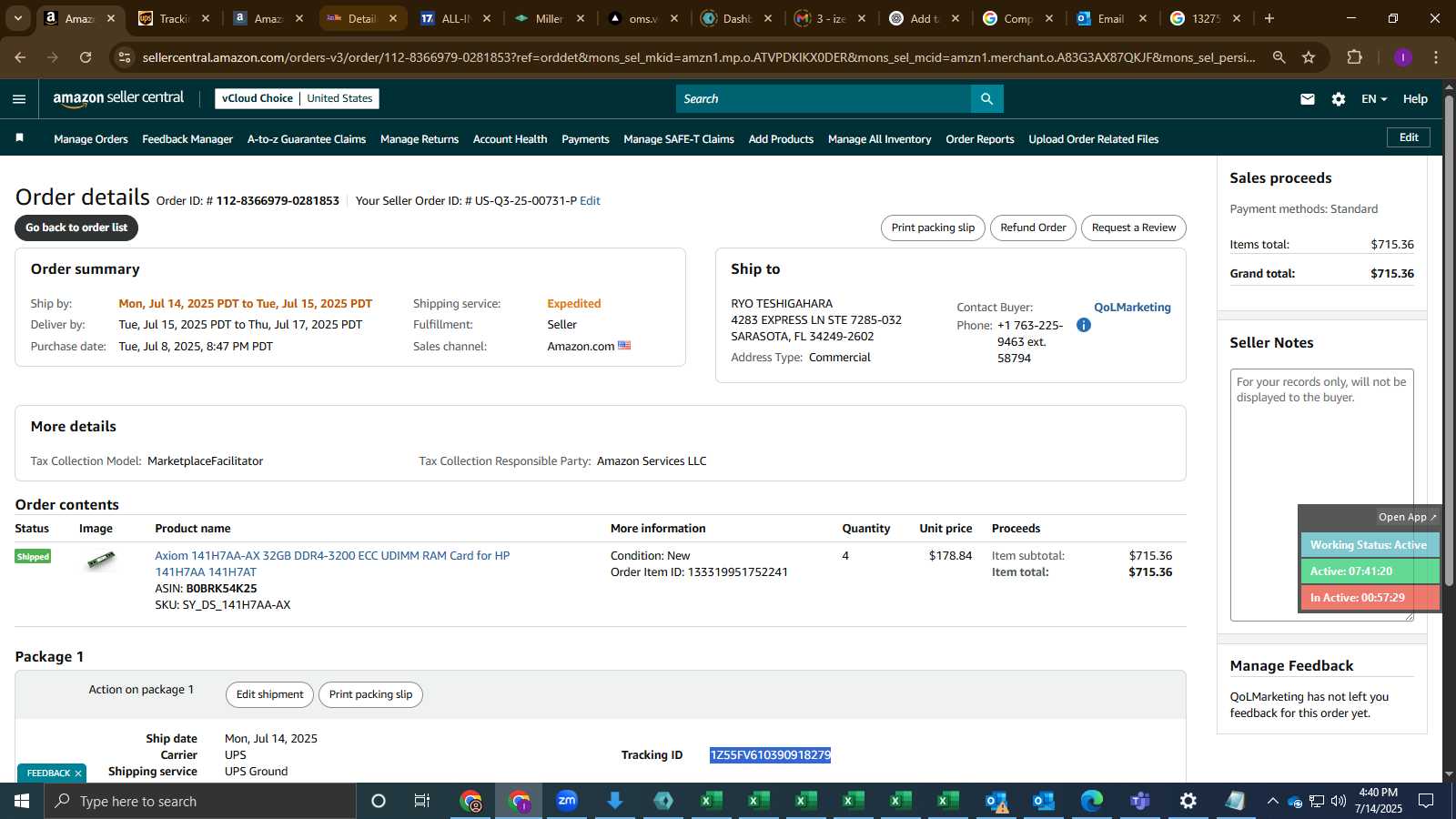Click the Windows Start button
Screen dimensions: 1456x819
pyautogui.click(x=22, y=801)
